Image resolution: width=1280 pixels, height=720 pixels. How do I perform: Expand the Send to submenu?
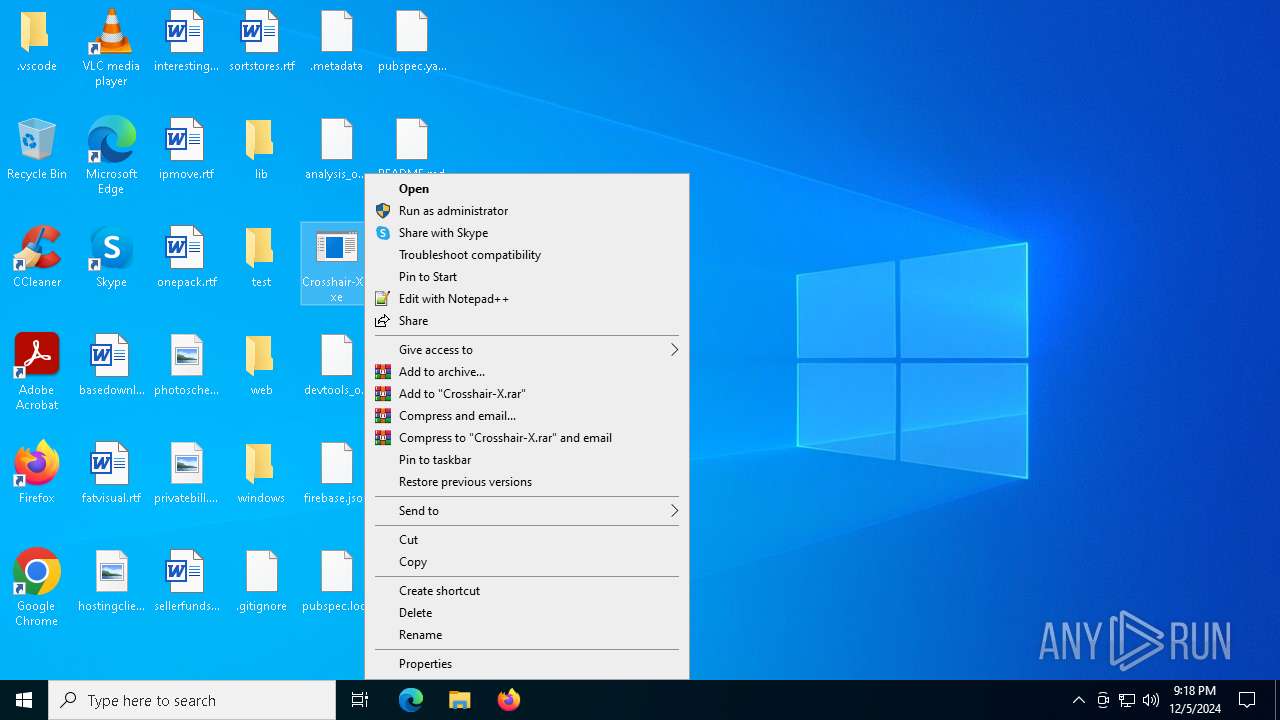pos(527,511)
